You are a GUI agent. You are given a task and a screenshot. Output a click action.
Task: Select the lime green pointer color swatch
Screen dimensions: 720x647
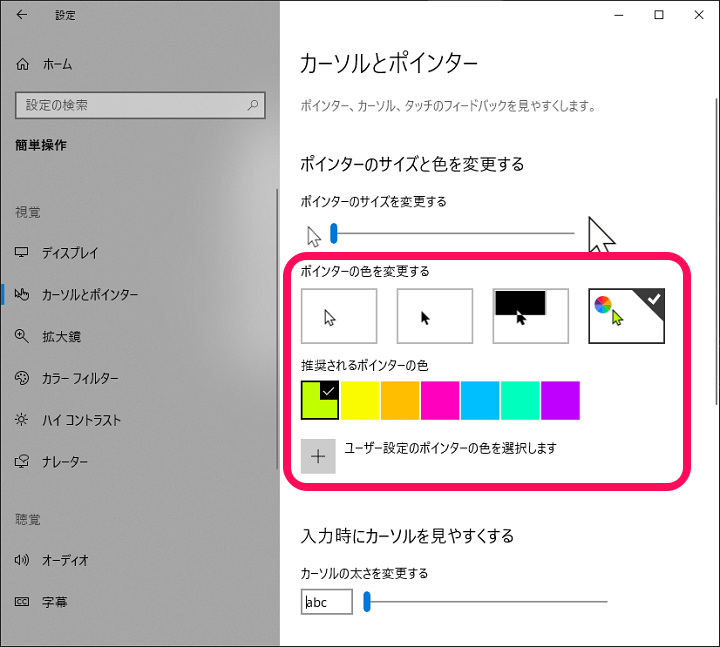(x=320, y=400)
